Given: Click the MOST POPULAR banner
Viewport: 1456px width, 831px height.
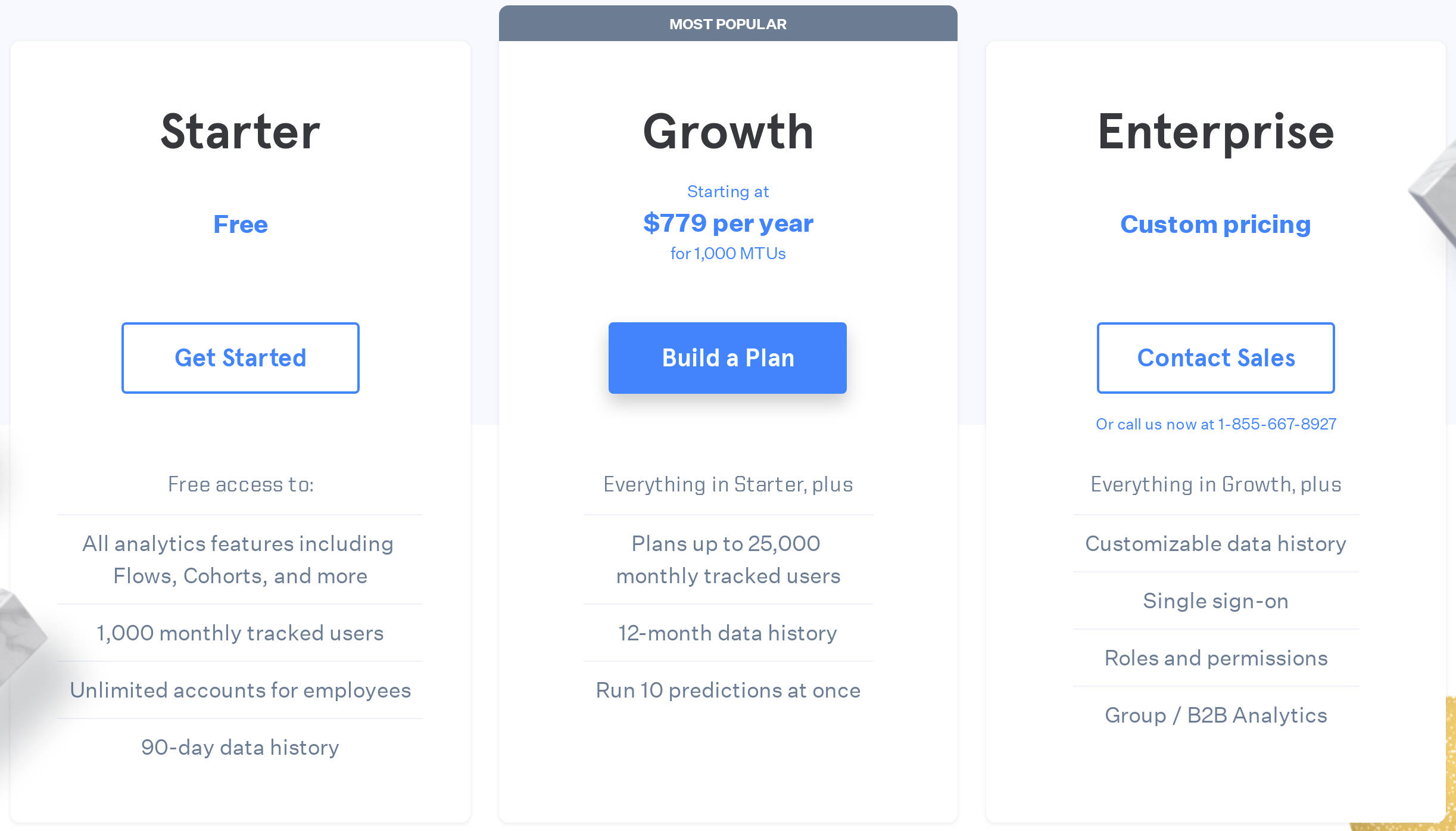Looking at the screenshot, I should click(728, 24).
